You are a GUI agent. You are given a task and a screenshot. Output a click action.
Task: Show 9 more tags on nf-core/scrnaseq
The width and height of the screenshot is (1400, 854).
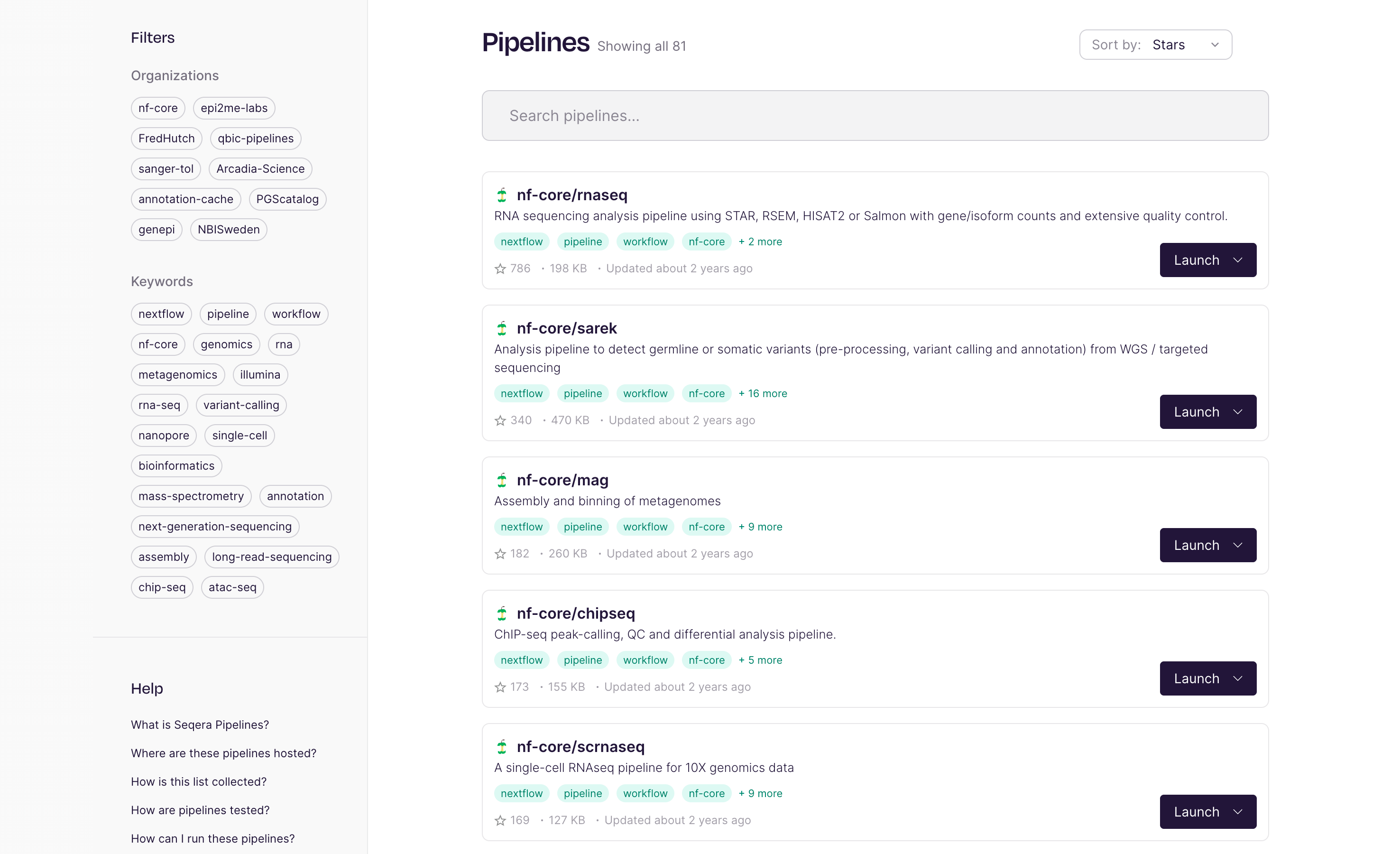pyautogui.click(x=760, y=794)
